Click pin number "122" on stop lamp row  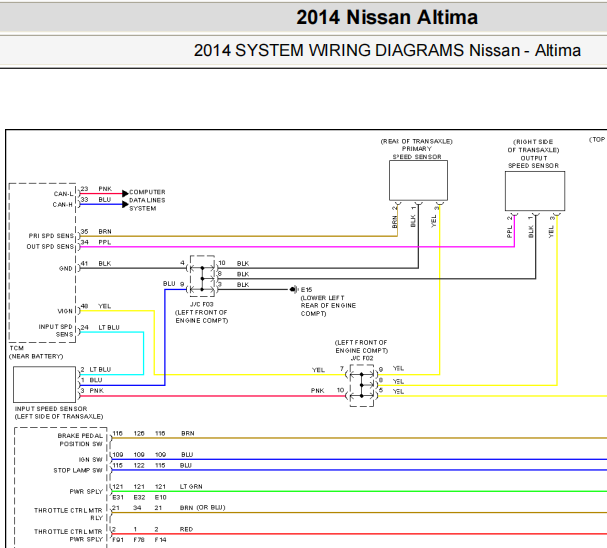click(x=139, y=465)
